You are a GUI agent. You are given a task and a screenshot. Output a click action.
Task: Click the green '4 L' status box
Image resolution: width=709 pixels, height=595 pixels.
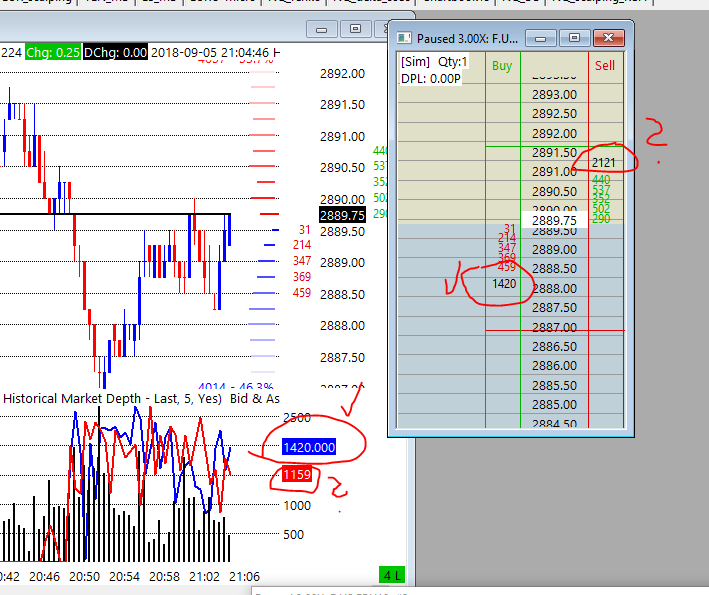392,575
